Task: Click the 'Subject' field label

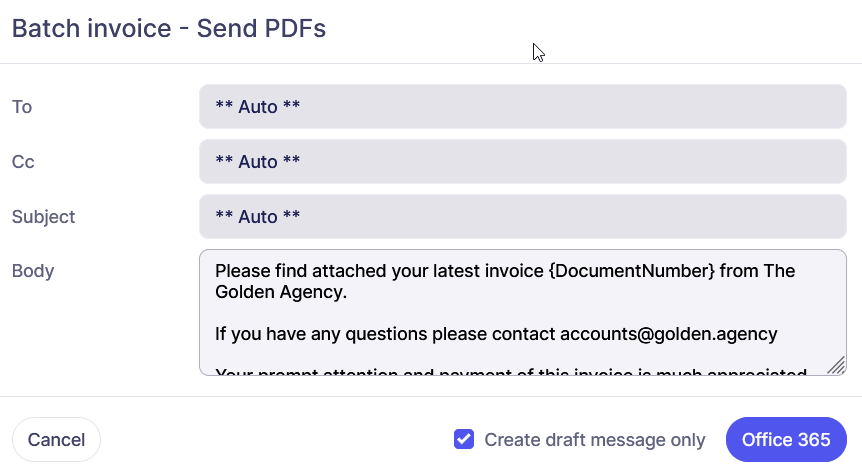Action: pos(43,217)
